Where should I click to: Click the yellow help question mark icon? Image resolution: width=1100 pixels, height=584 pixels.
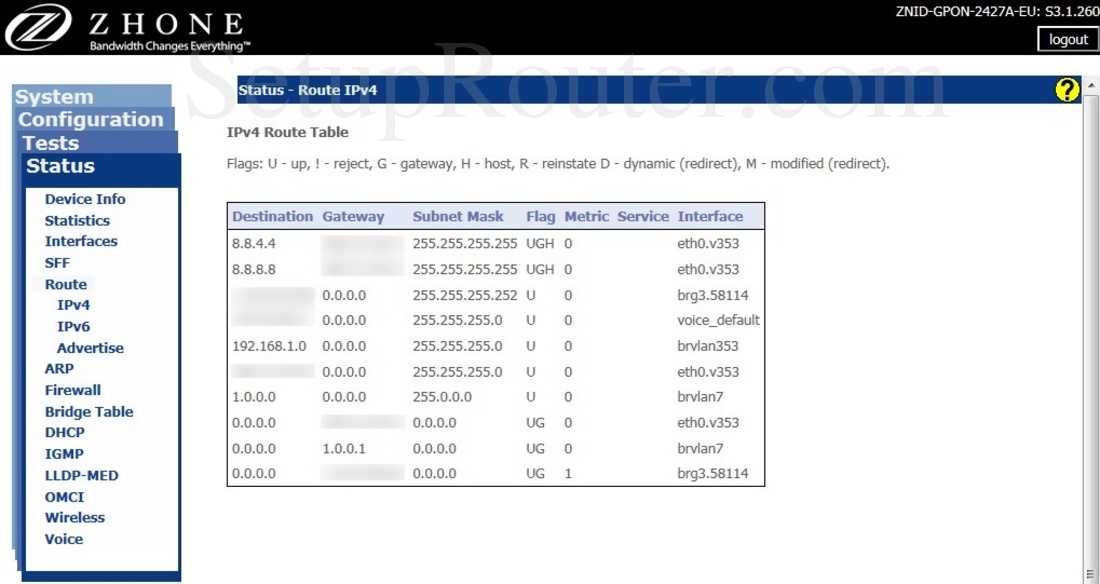point(1066,89)
